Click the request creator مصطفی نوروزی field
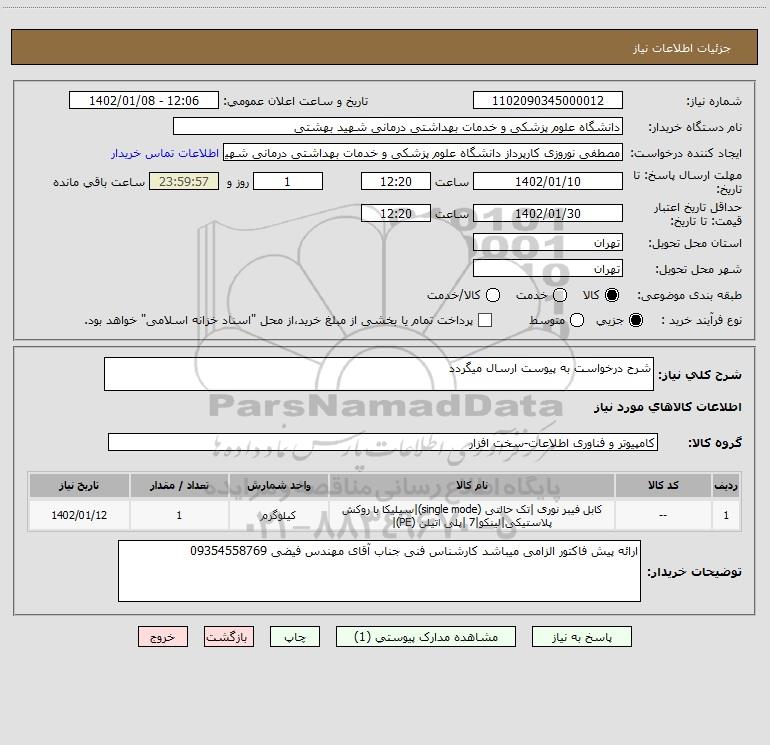770x745 pixels. 423,152
